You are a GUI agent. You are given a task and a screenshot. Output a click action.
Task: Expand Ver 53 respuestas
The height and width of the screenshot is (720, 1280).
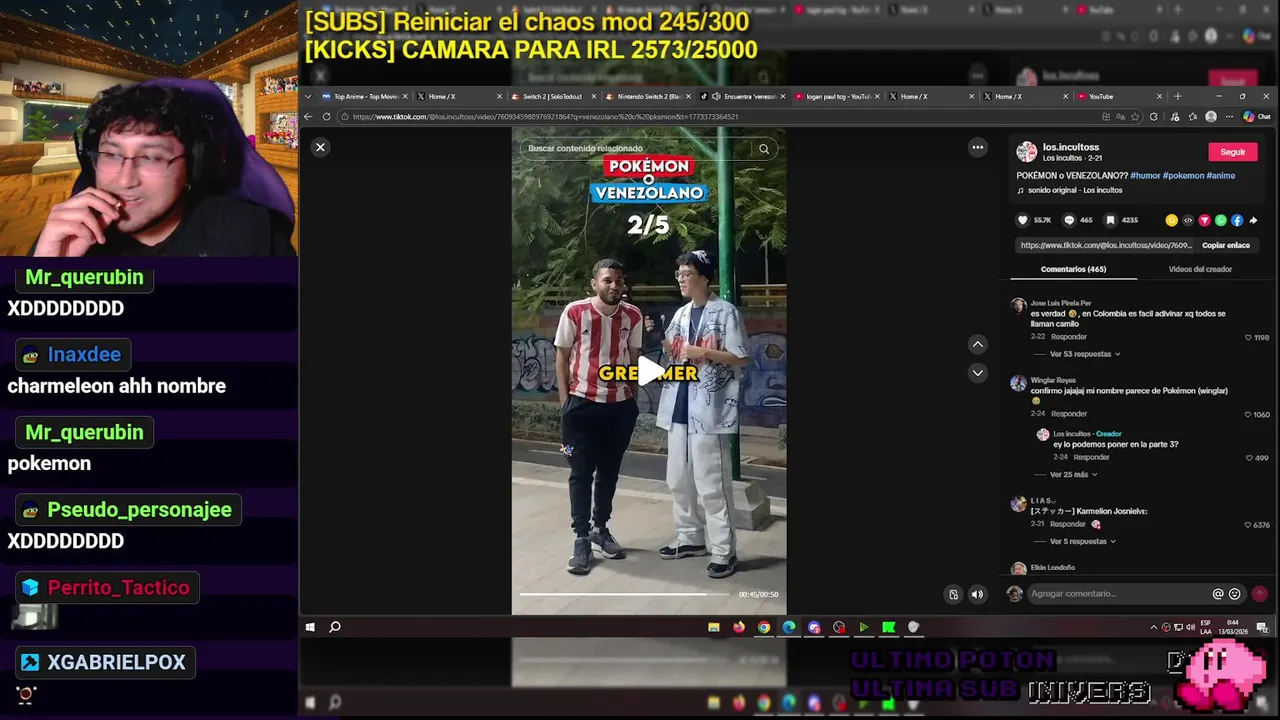point(1084,354)
